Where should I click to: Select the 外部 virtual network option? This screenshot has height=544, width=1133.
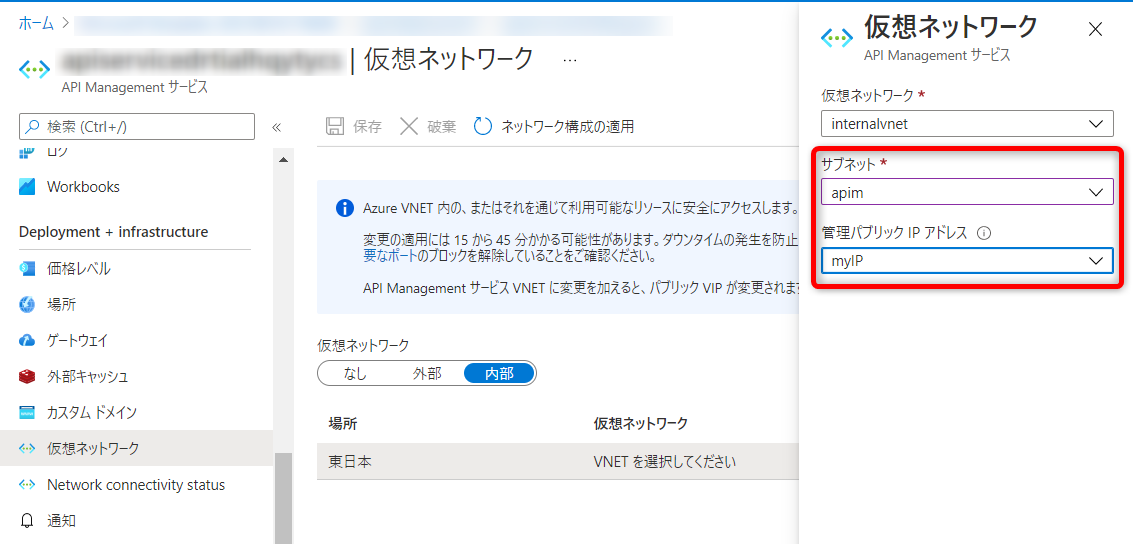point(426,374)
